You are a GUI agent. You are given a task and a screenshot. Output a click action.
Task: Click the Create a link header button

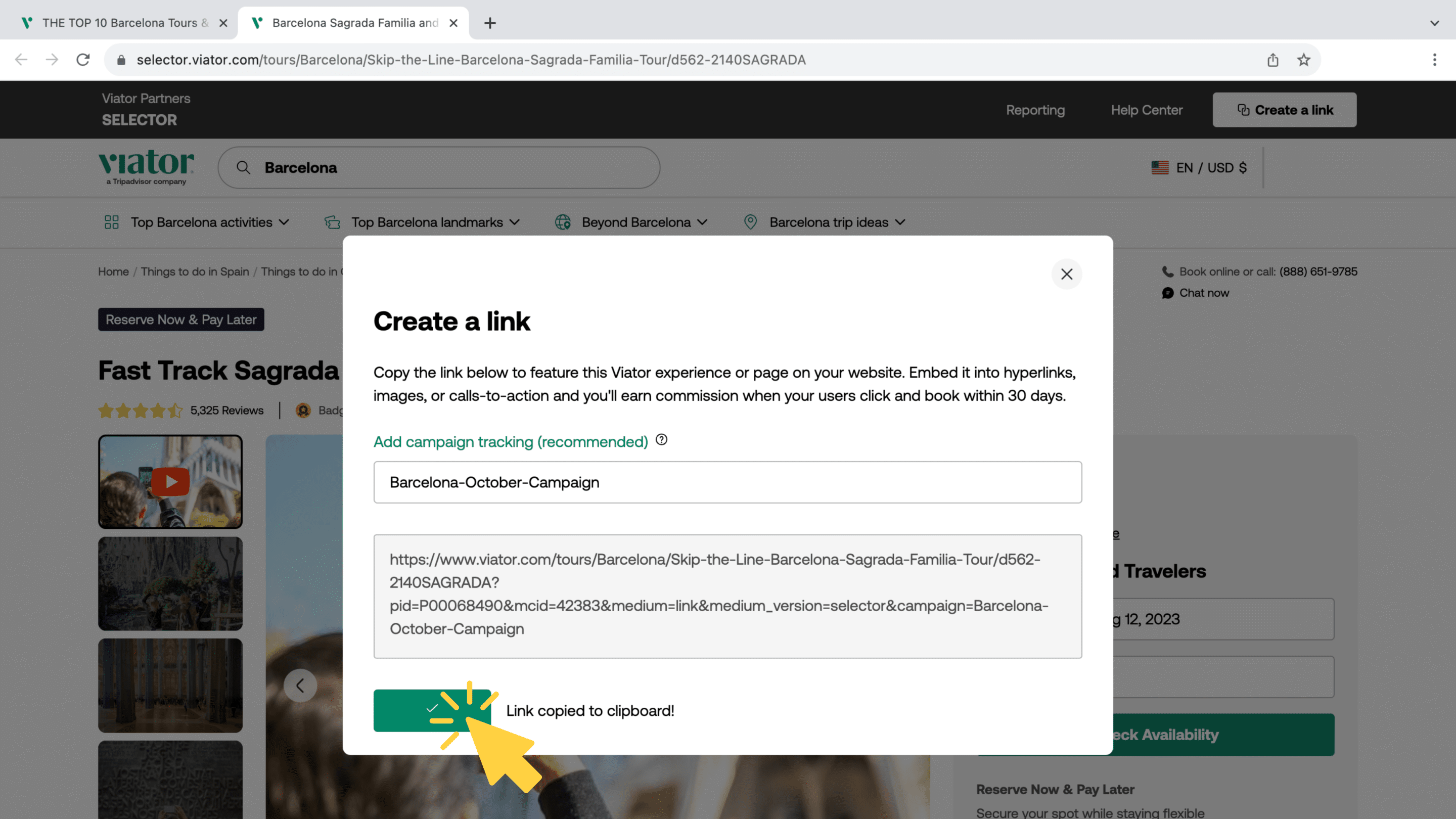click(x=1284, y=110)
